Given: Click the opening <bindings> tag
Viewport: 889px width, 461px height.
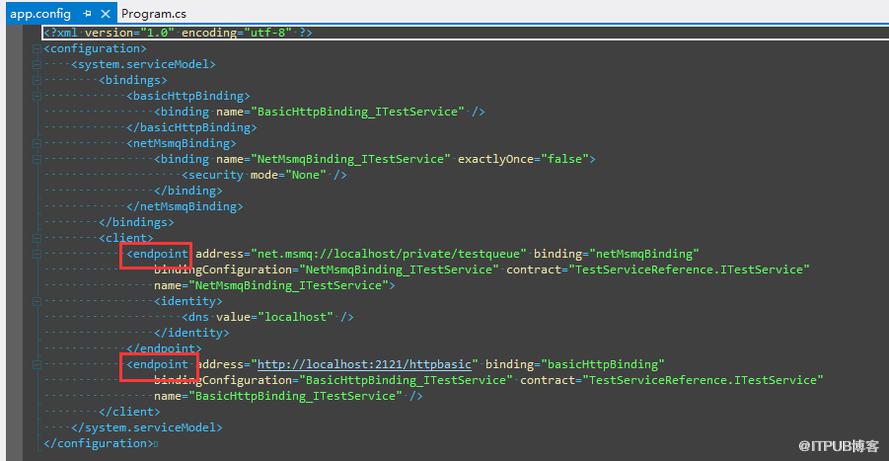Looking at the screenshot, I should [x=133, y=80].
